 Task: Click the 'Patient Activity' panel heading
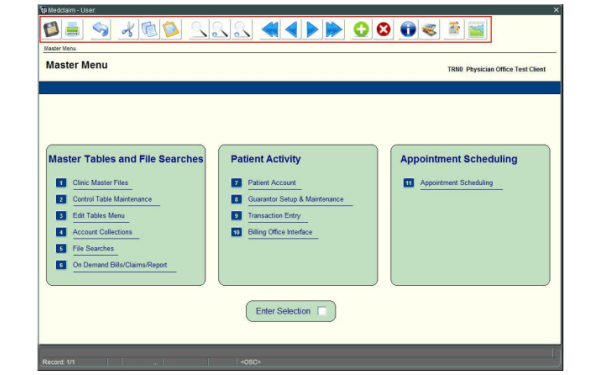coord(266,159)
